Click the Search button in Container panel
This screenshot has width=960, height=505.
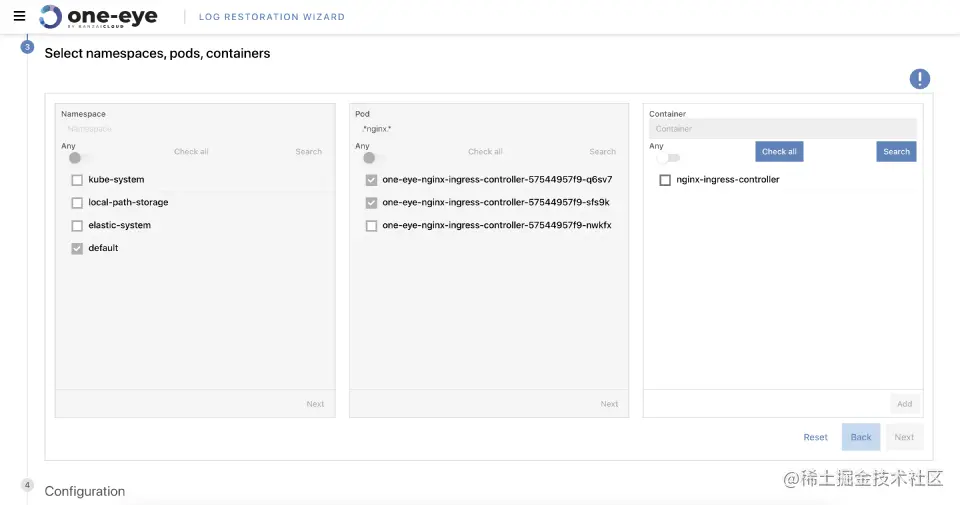point(896,152)
